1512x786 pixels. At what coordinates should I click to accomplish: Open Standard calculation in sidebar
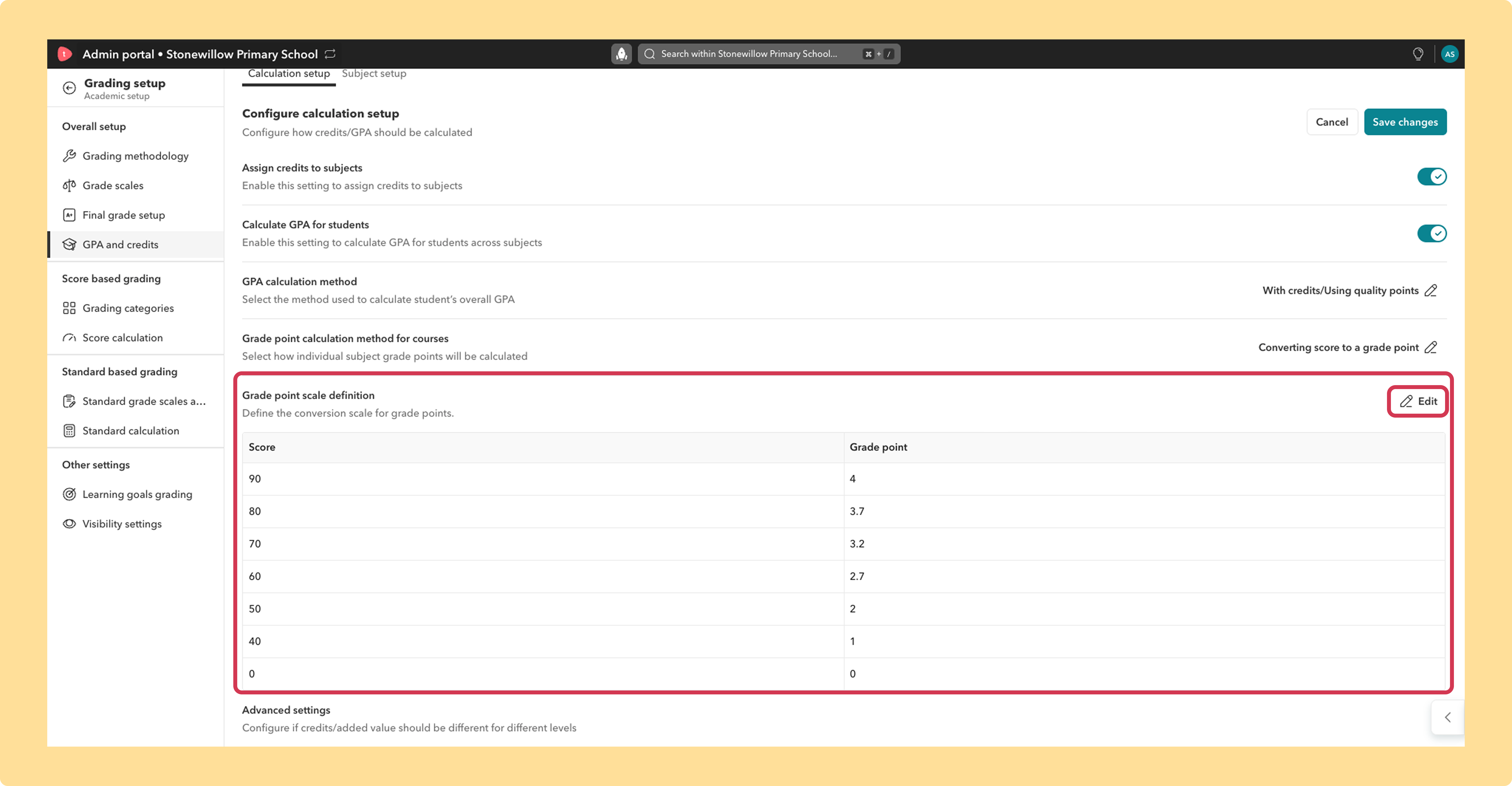136,431
